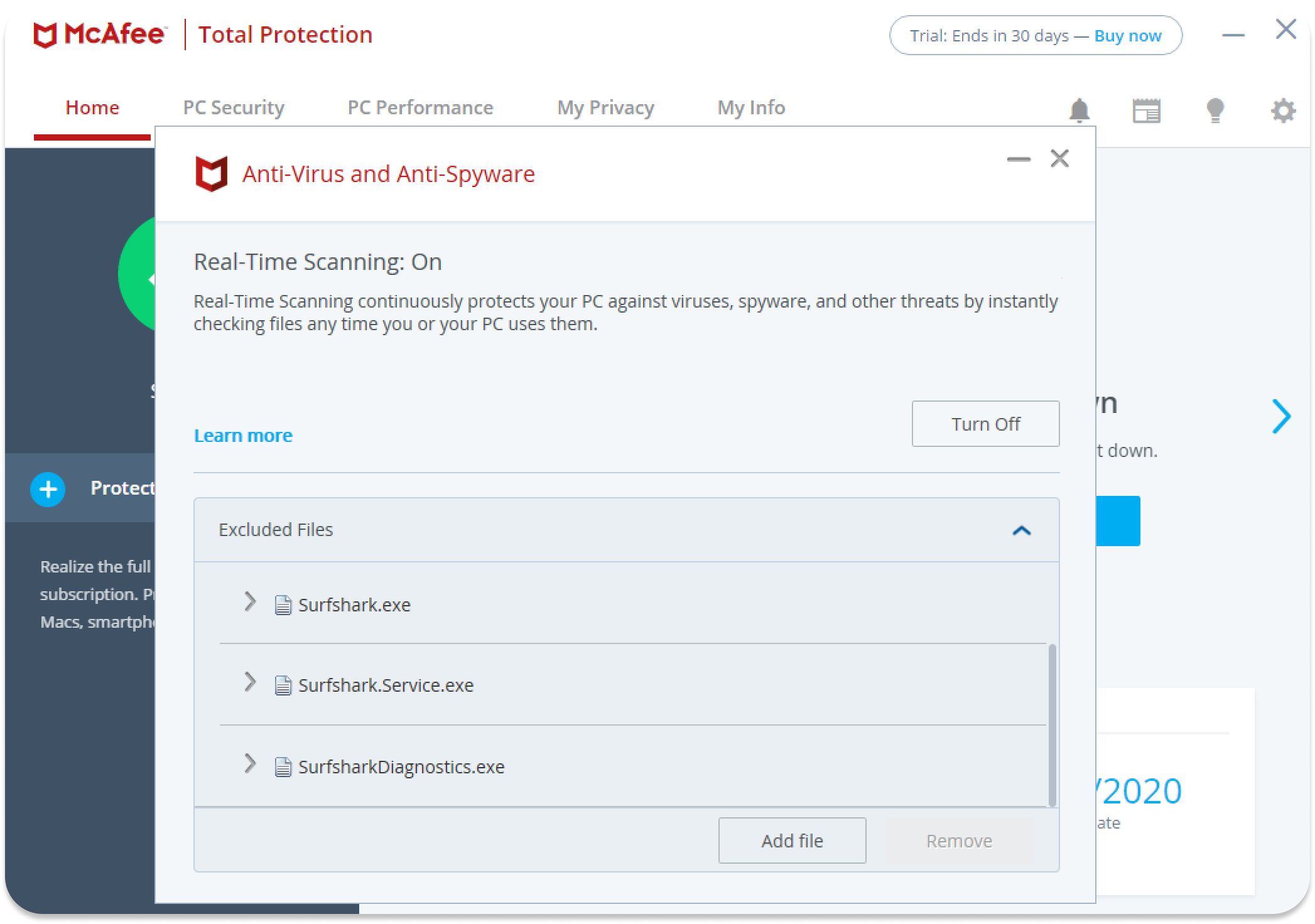Open the Learn more link
The height and width of the screenshot is (924, 1315).
[x=243, y=435]
